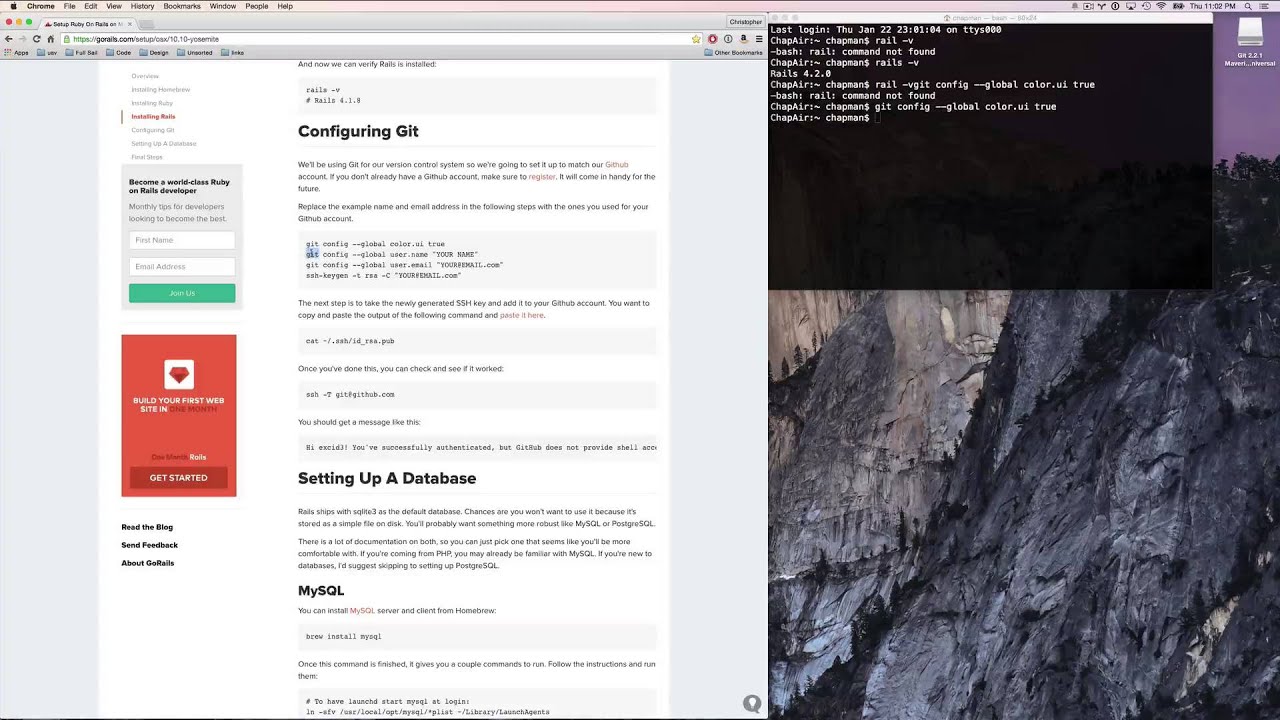Image resolution: width=1280 pixels, height=720 pixels.
Task: Click the Email Address field
Action: click(x=182, y=266)
